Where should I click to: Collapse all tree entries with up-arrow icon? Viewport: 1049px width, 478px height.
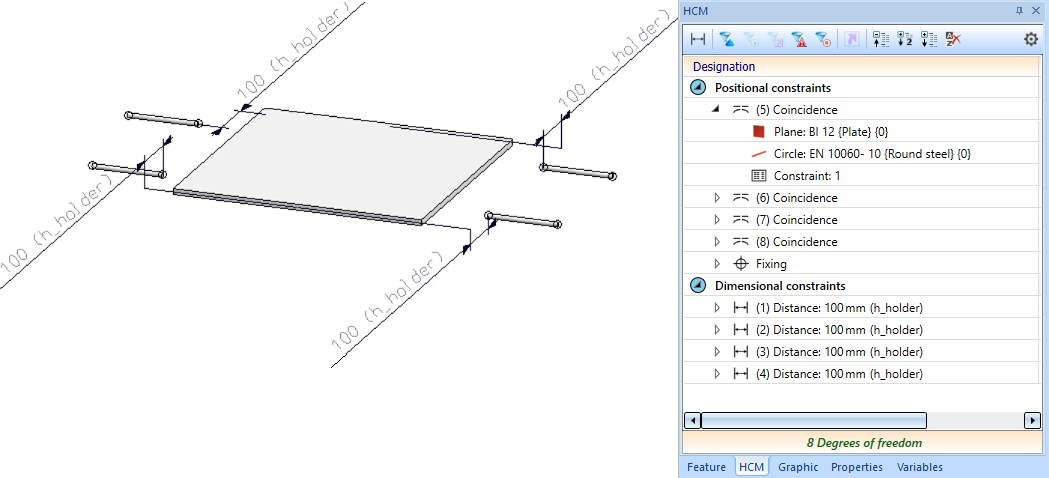[x=881, y=39]
